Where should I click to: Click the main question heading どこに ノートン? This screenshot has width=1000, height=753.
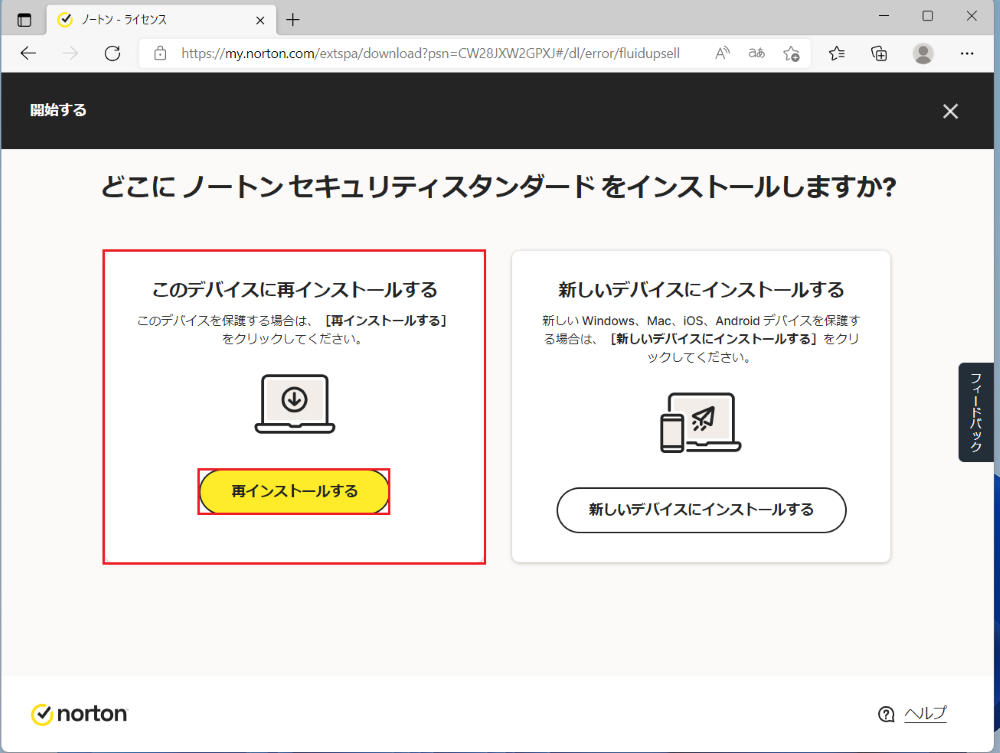tap(499, 187)
